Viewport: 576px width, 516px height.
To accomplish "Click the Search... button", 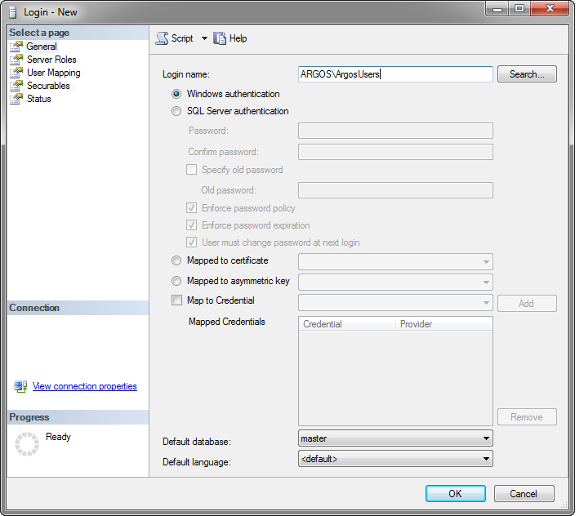I will (x=527, y=74).
